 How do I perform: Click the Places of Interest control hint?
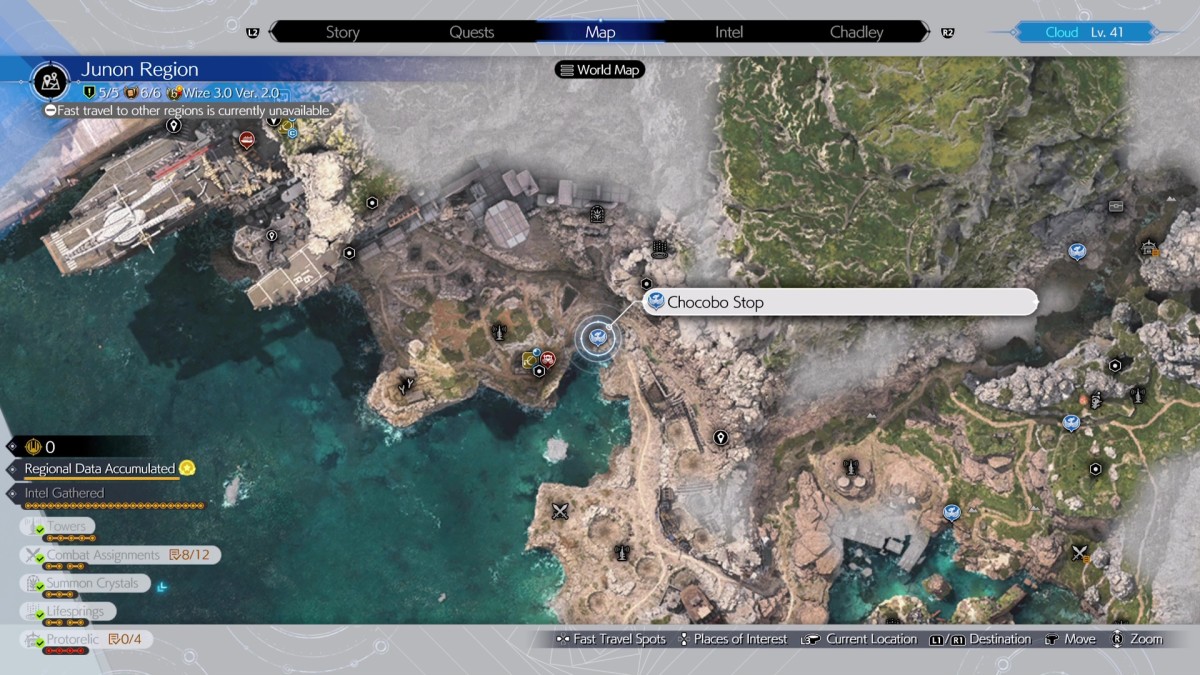point(732,639)
